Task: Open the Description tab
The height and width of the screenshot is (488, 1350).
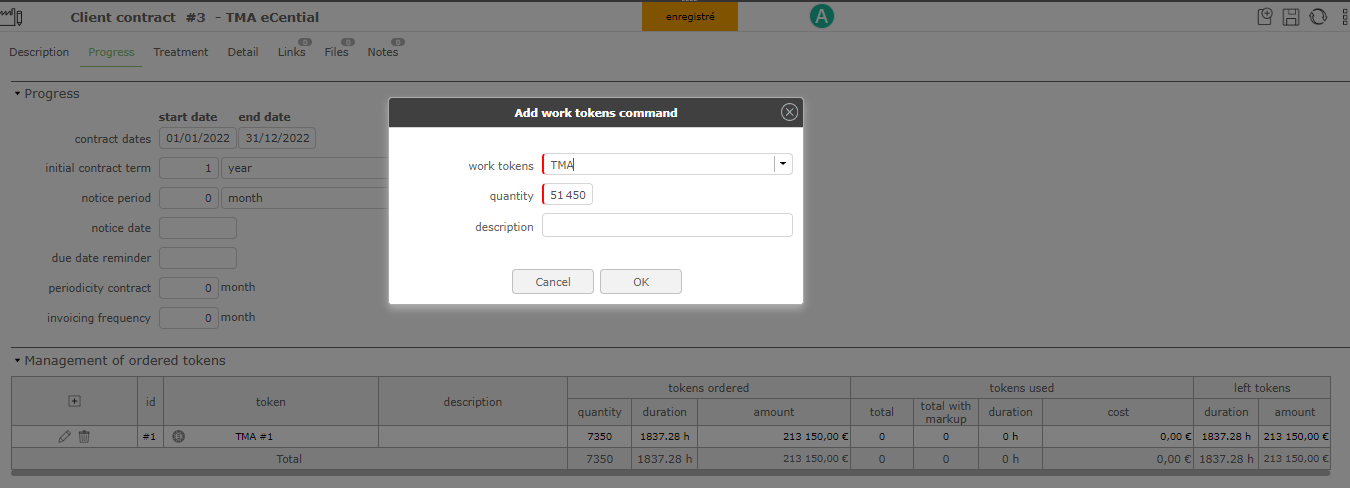Action: pos(39,52)
